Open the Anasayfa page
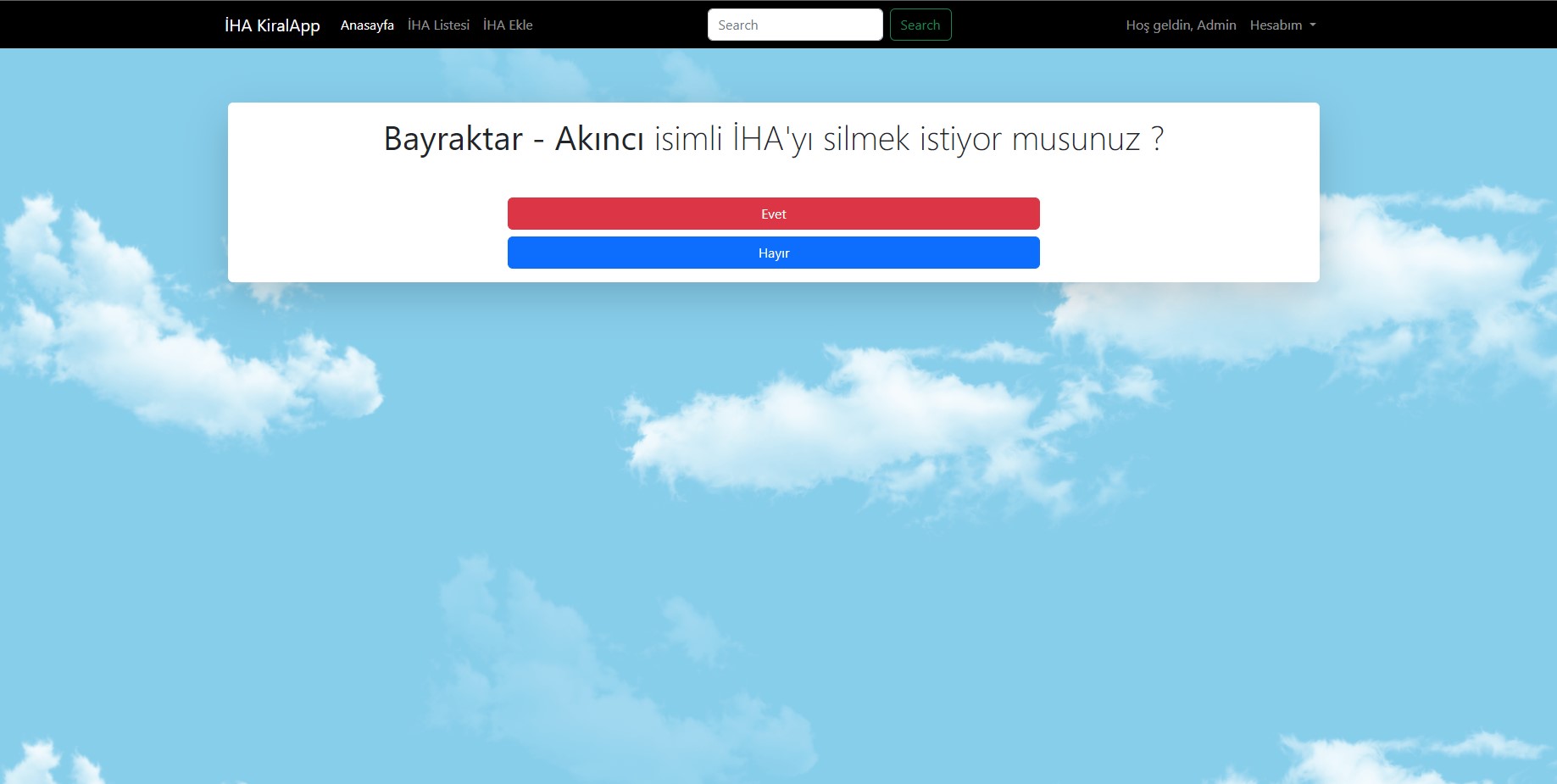The image size is (1557, 784). 366,25
